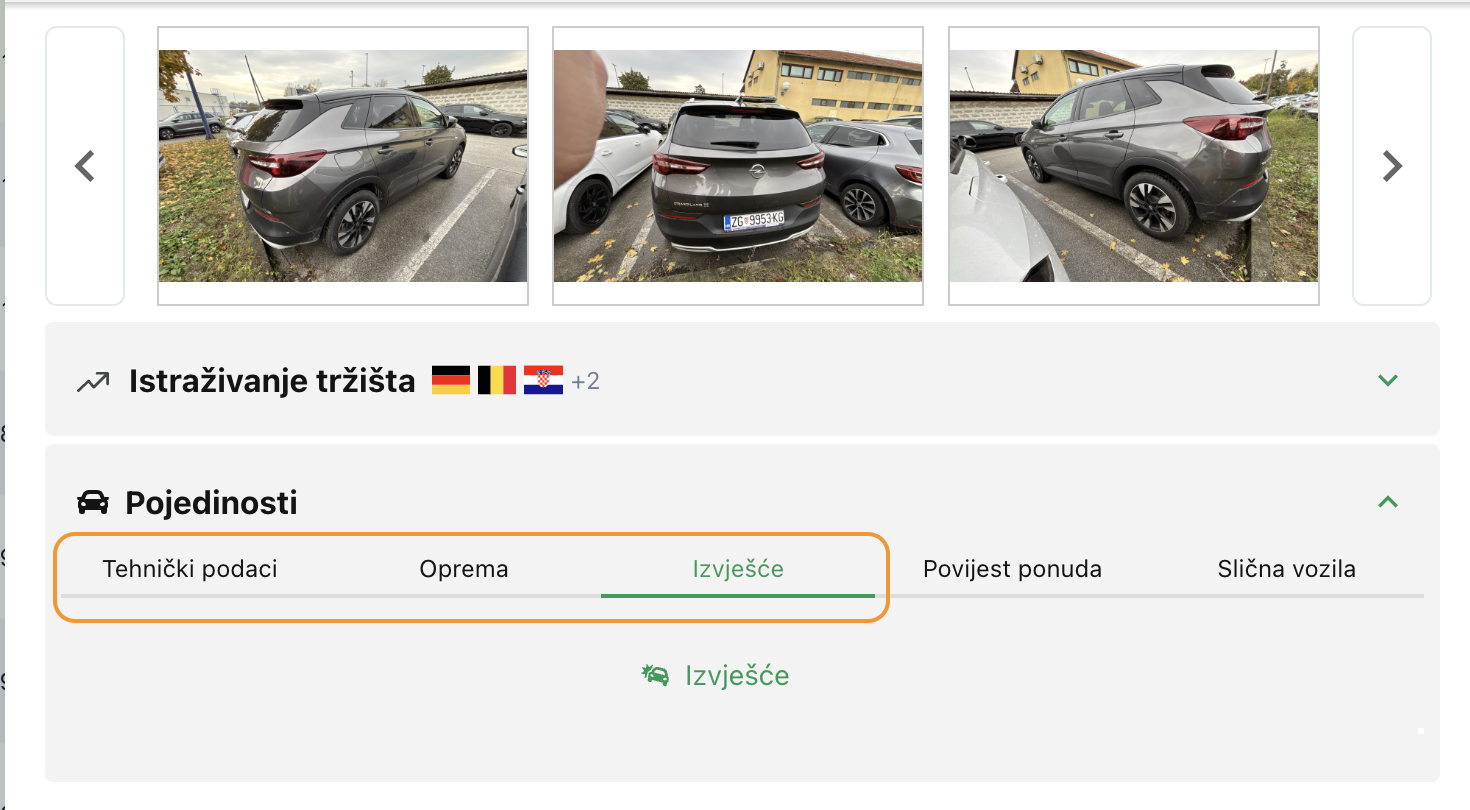Click the Croatian flag icon
Image resolution: width=1470 pixels, height=810 pixels.
coord(543,380)
